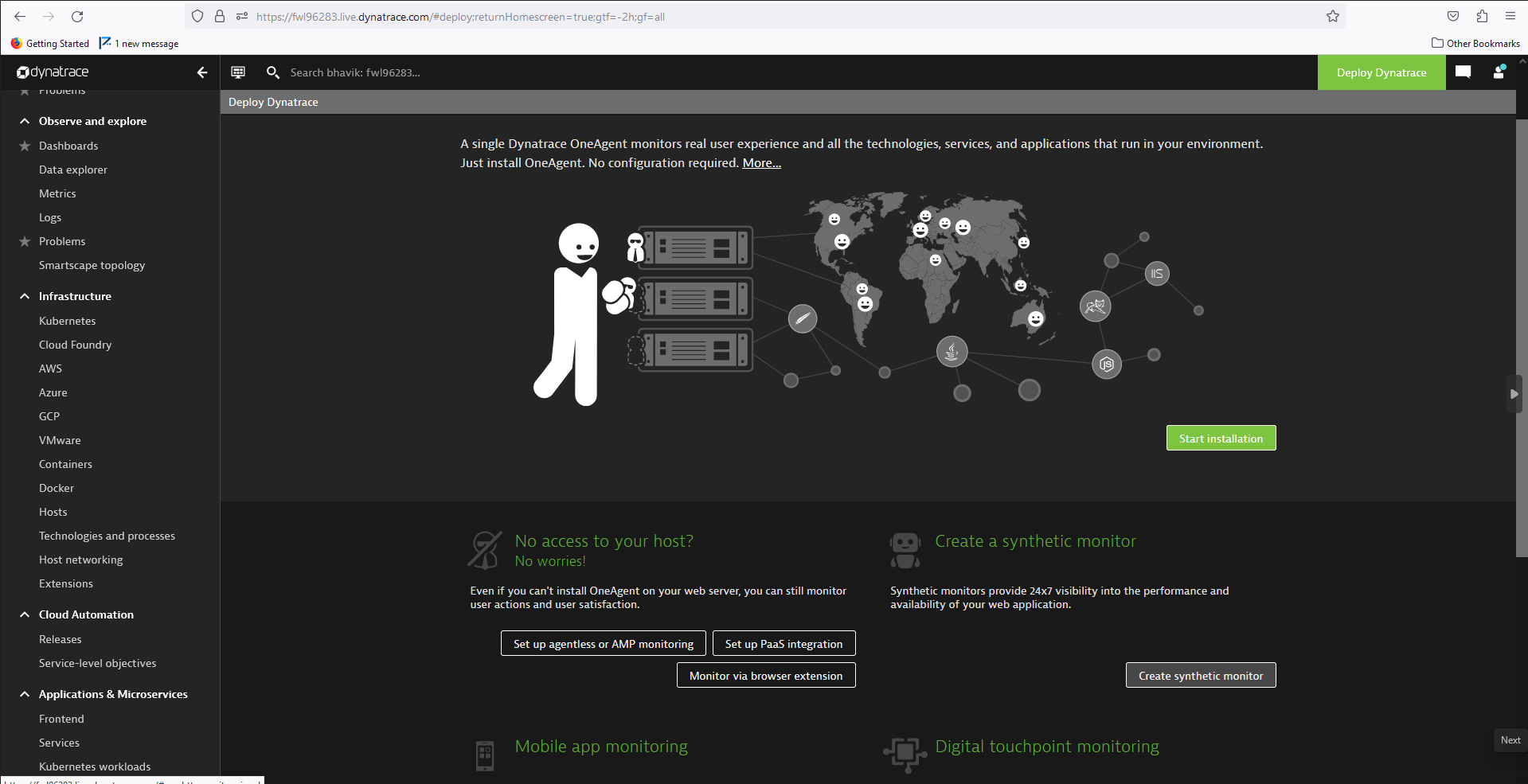This screenshot has height=784, width=1528.
Task: Click the Deploy Dynatrace green button
Action: pyautogui.click(x=1381, y=72)
